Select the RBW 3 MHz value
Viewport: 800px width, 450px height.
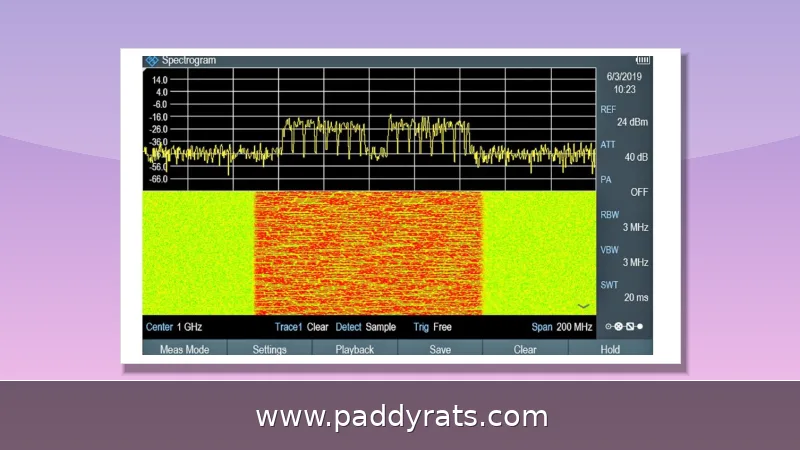click(x=624, y=221)
